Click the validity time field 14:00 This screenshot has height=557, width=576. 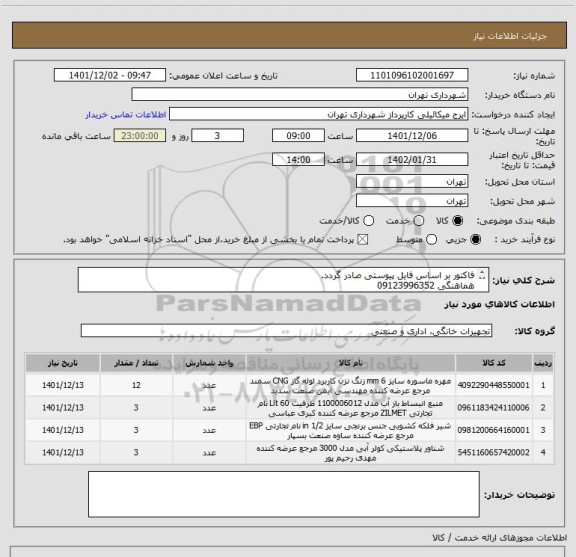(298, 159)
